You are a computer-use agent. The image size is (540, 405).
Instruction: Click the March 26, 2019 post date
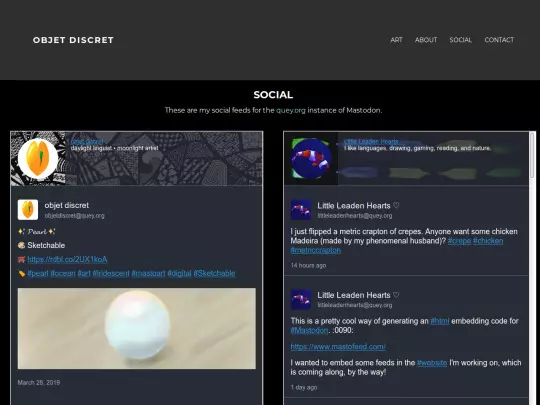[39, 383]
